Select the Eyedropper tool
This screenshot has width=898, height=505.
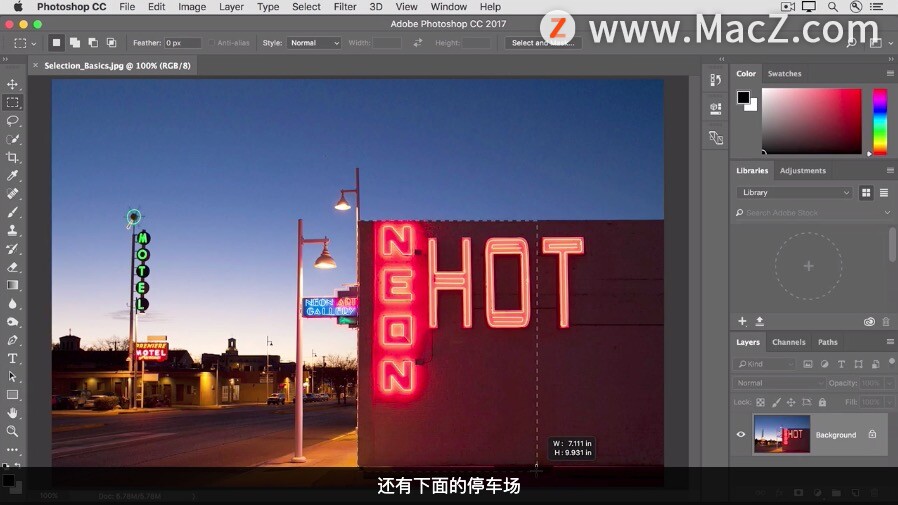12,175
